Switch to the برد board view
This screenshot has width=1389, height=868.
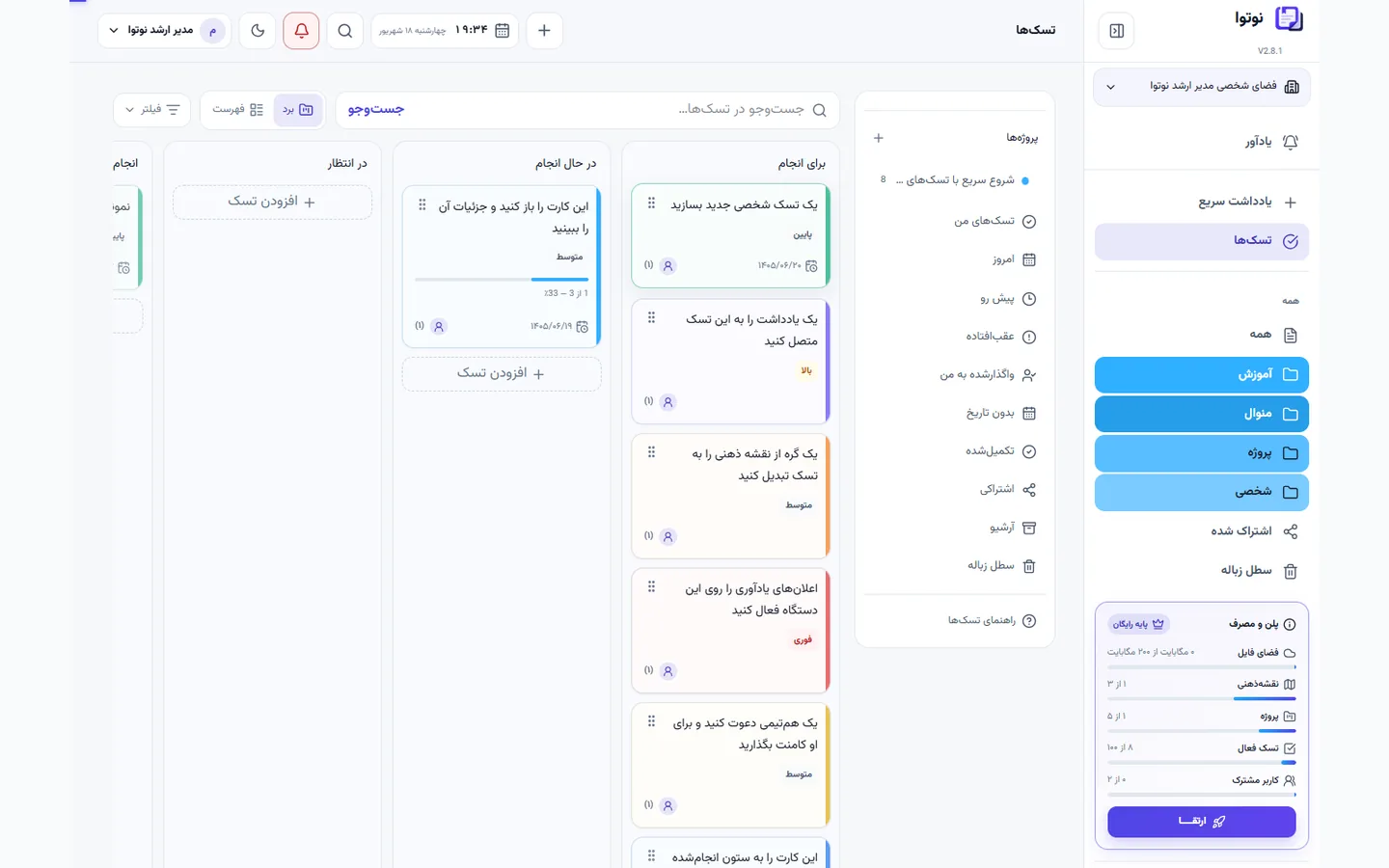[x=297, y=110]
